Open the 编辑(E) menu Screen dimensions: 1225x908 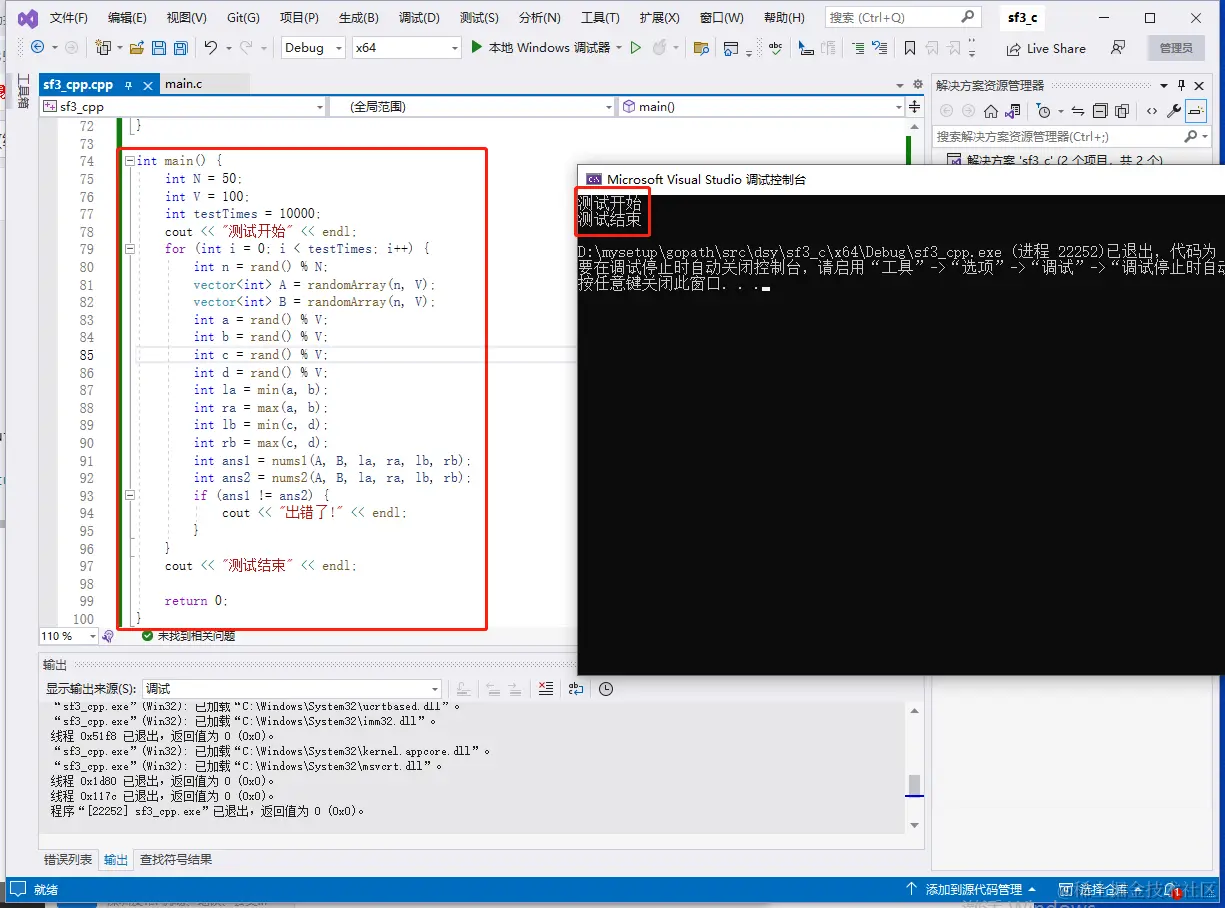pyautogui.click(x=127, y=18)
